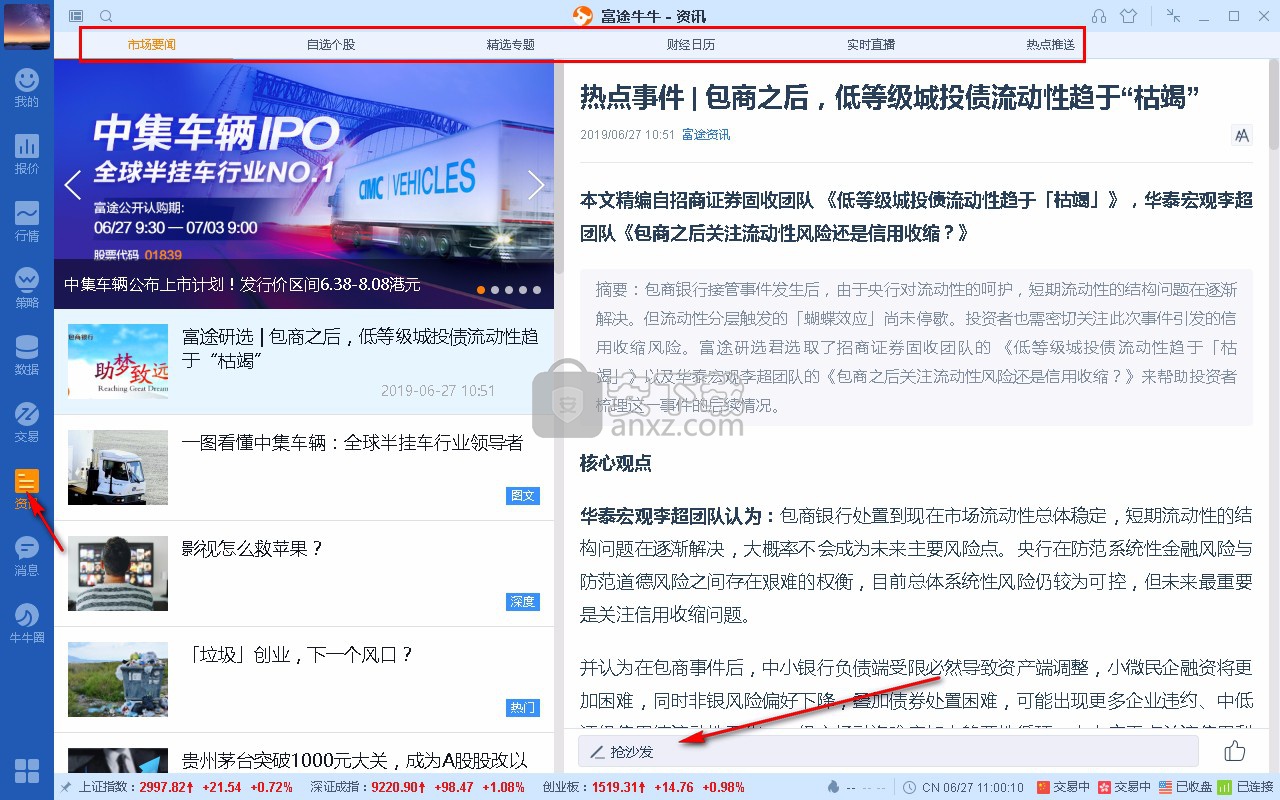This screenshot has width=1280, height=800.
Task: Open the search magnifier icon
Action: (106, 16)
